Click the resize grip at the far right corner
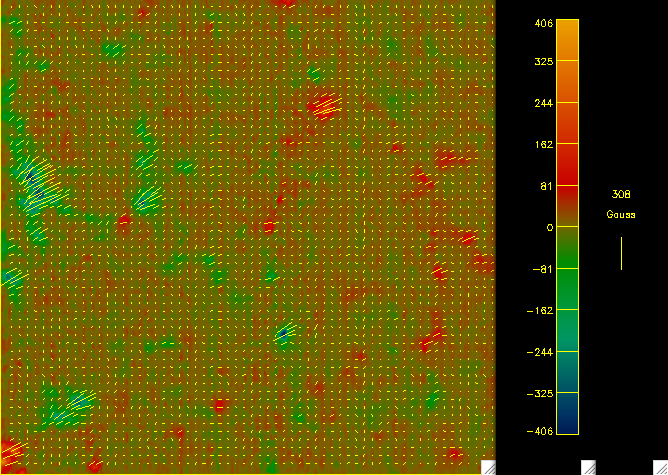668x475 pixels. point(661,467)
